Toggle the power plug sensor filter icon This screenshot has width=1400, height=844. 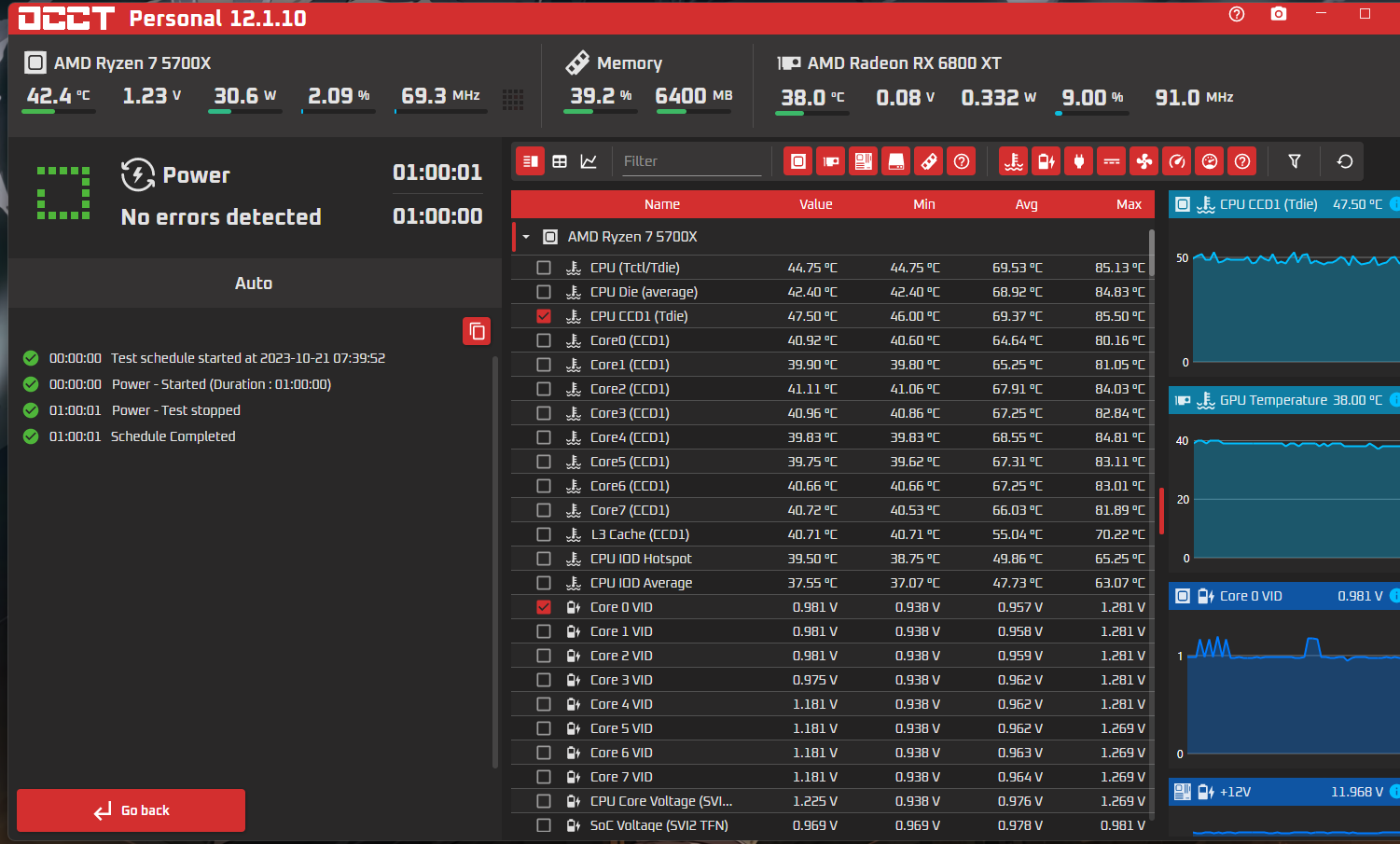[x=1079, y=161]
